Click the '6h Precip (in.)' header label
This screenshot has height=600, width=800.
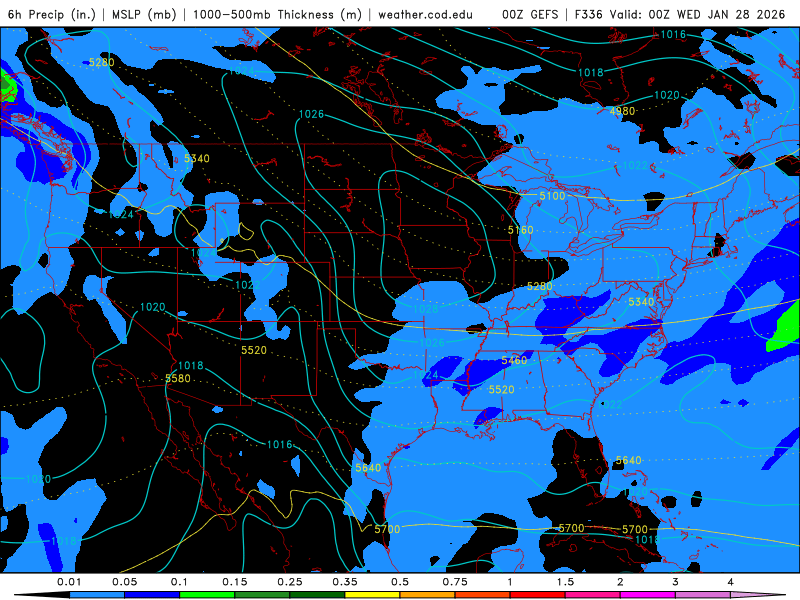click(x=52, y=14)
